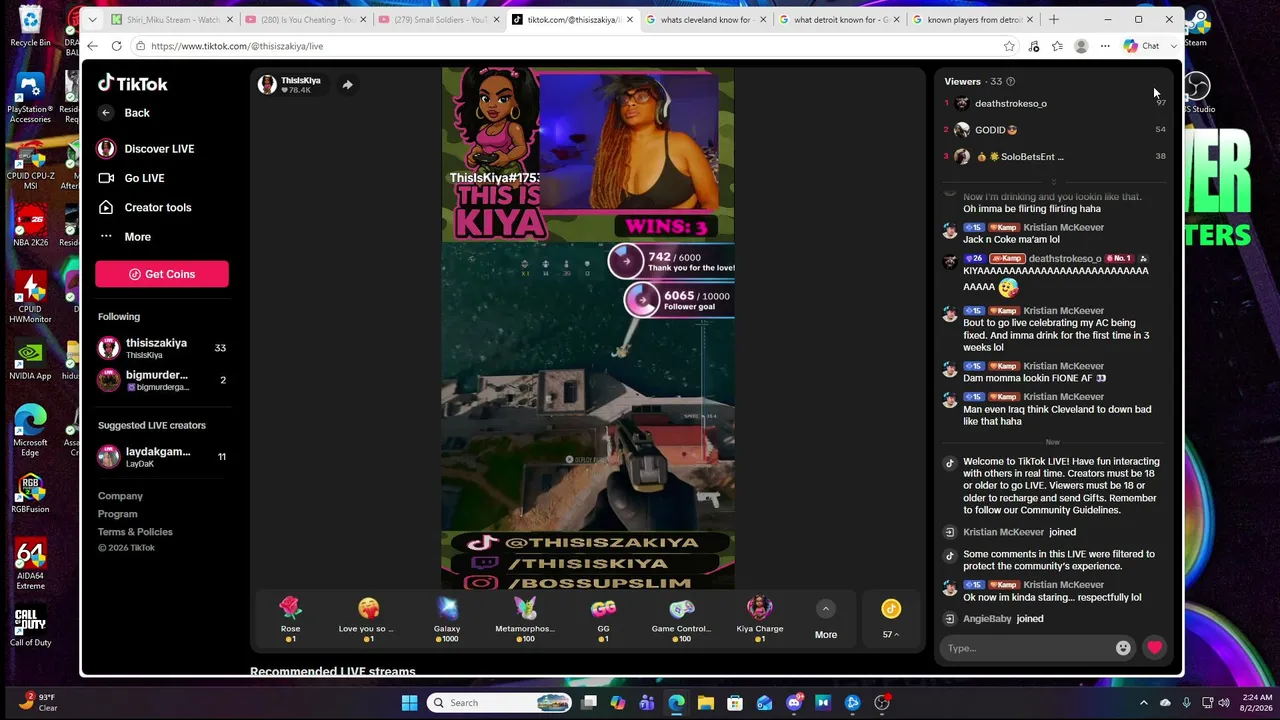
Task: Open laydakgam suggested LIVE creator
Action: point(162,457)
